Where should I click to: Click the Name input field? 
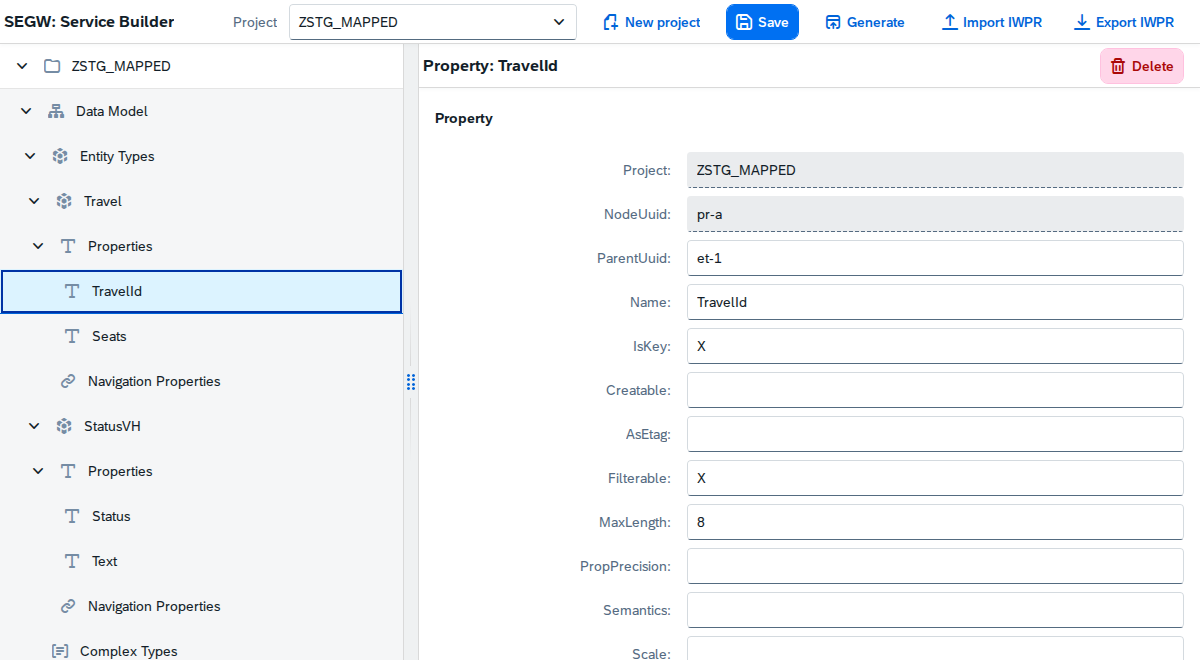(935, 302)
